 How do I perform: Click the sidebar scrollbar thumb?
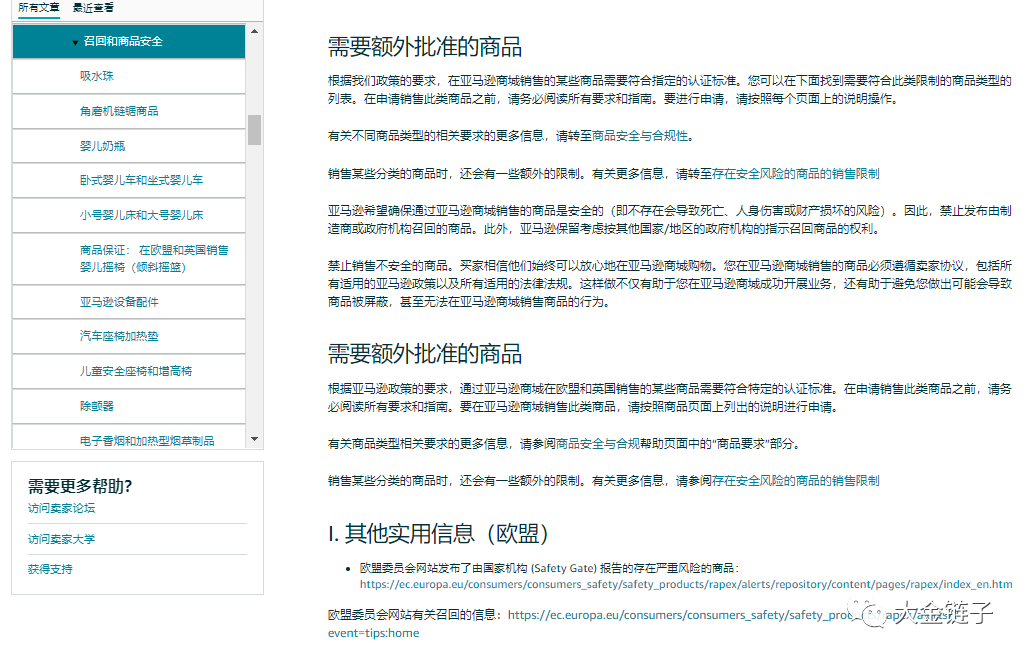tap(254, 130)
